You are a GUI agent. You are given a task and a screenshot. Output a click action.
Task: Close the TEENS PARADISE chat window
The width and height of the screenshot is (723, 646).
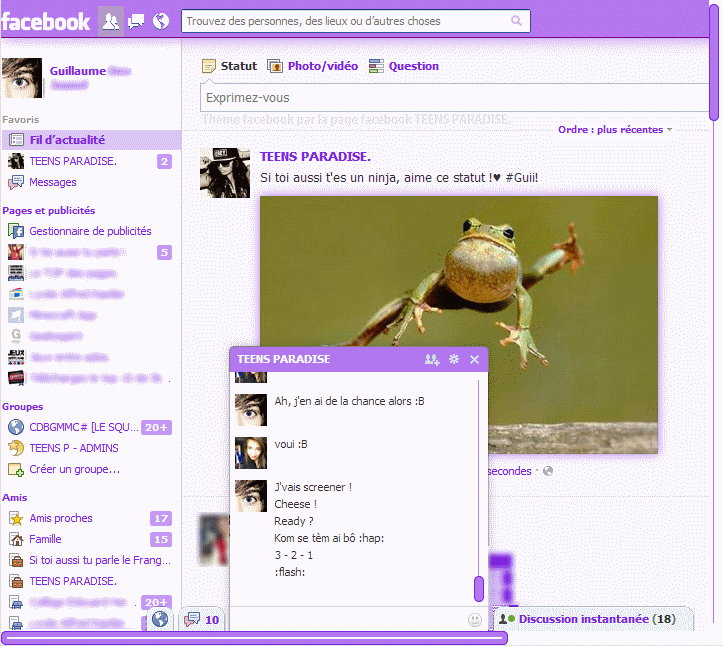click(474, 359)
